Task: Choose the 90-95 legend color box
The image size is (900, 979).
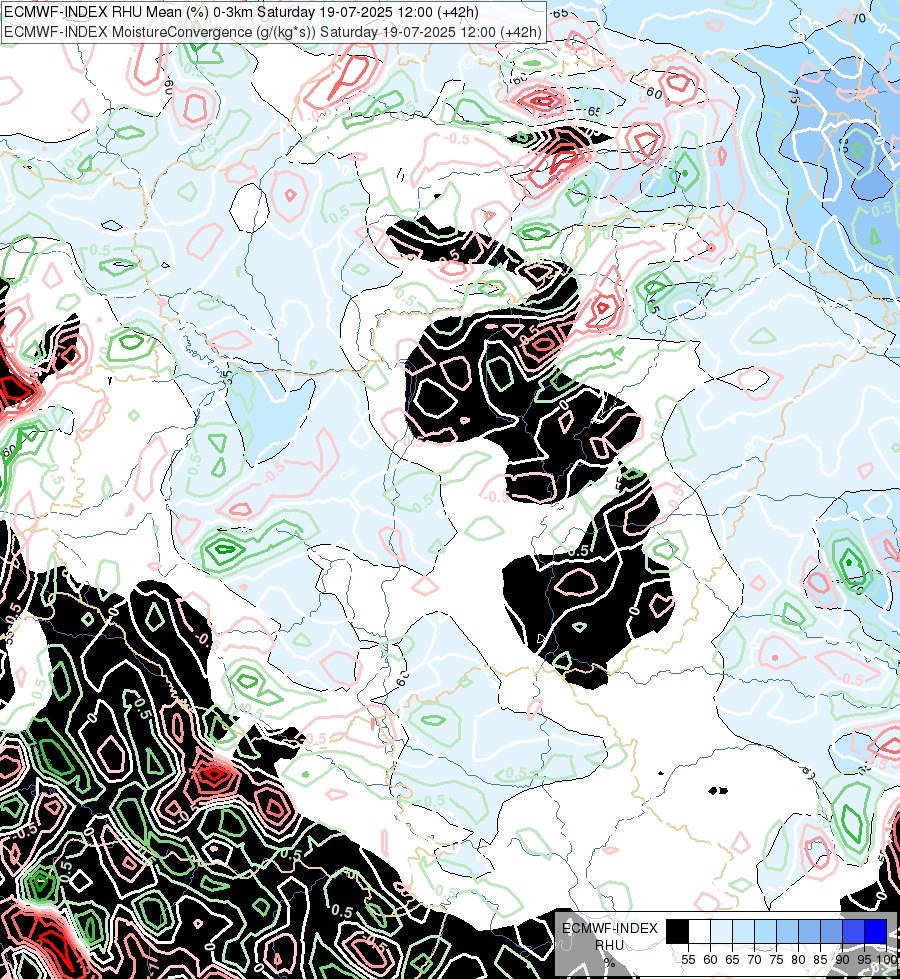Action: pyautogui.click(x=853, y=931)
